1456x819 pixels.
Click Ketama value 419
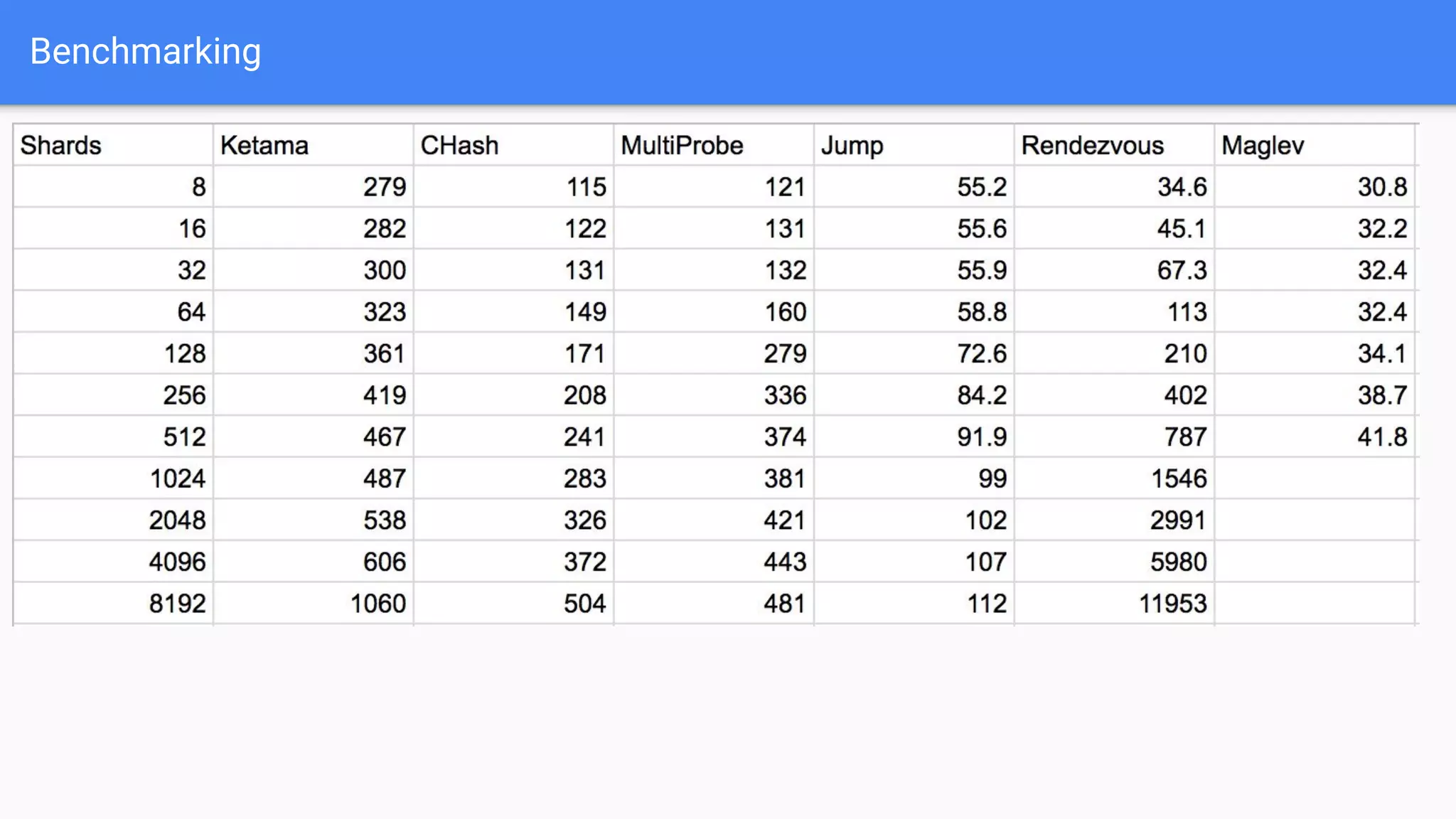click(314, 395)
